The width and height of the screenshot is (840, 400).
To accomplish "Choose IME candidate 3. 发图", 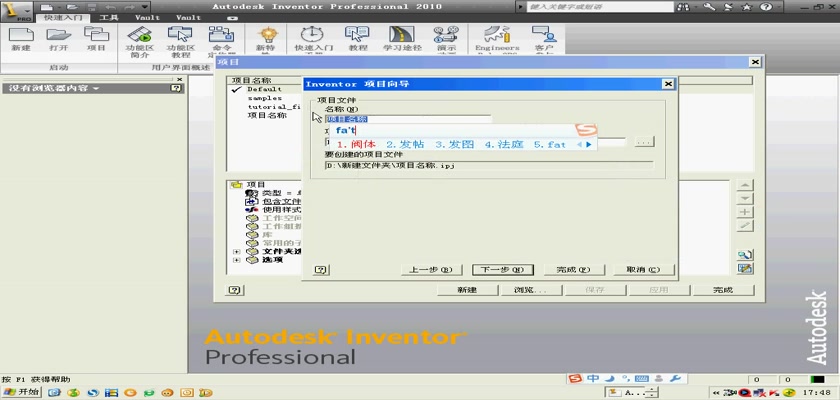I will [454, 145].
